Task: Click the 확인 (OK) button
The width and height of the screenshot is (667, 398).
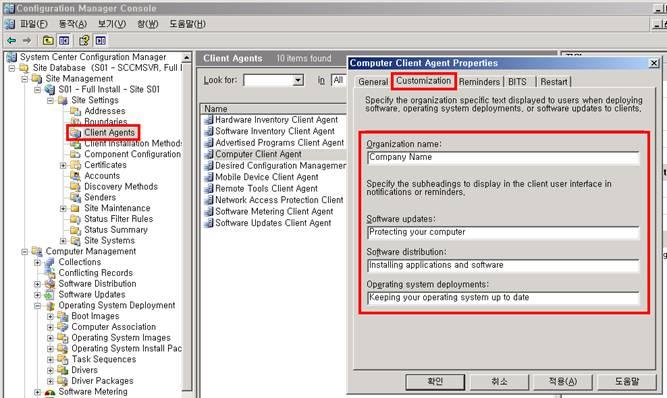Action: pyautogui.click(x=435, y=381)
